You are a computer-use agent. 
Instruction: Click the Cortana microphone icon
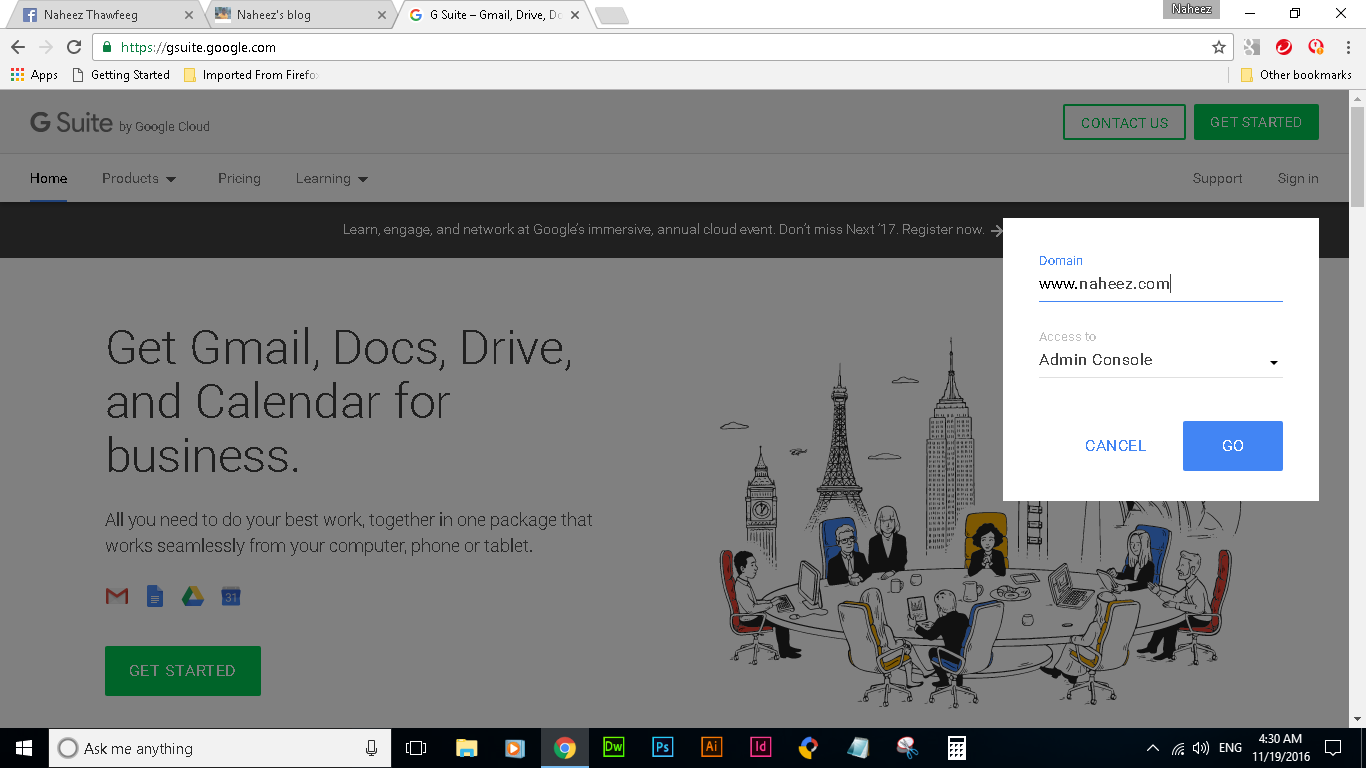pos(371,748)
